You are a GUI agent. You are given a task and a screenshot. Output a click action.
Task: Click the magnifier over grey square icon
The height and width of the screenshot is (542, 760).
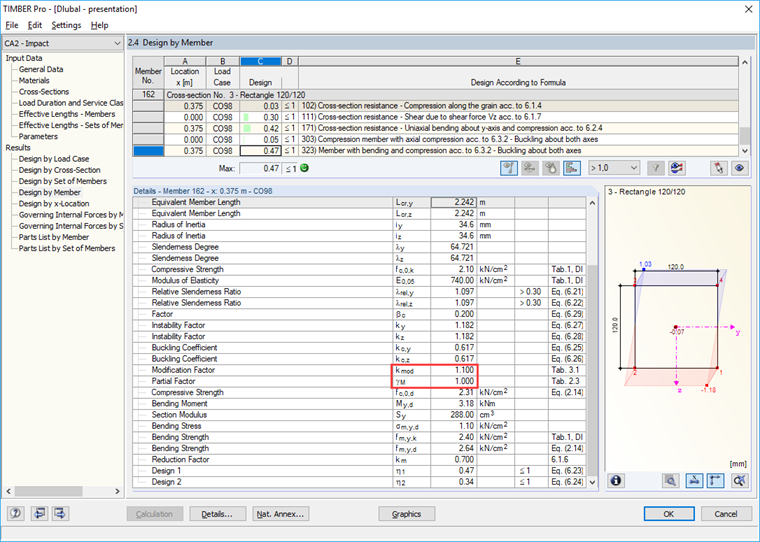click(671, 480)
